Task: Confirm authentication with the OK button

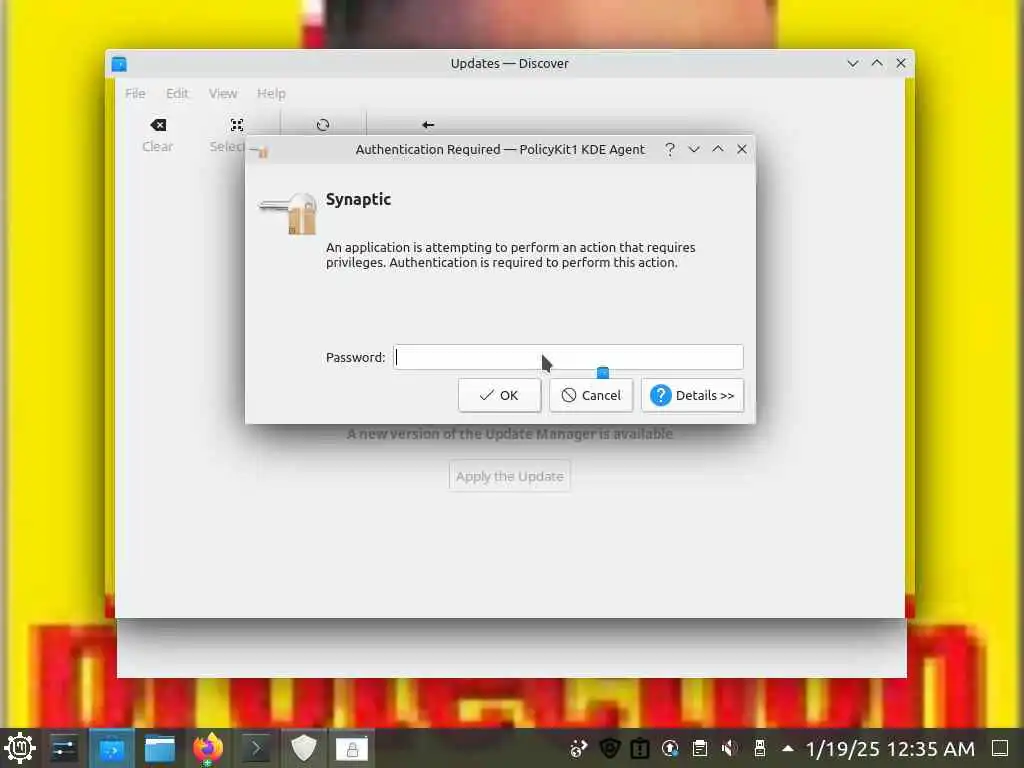Action: point(500,395)
